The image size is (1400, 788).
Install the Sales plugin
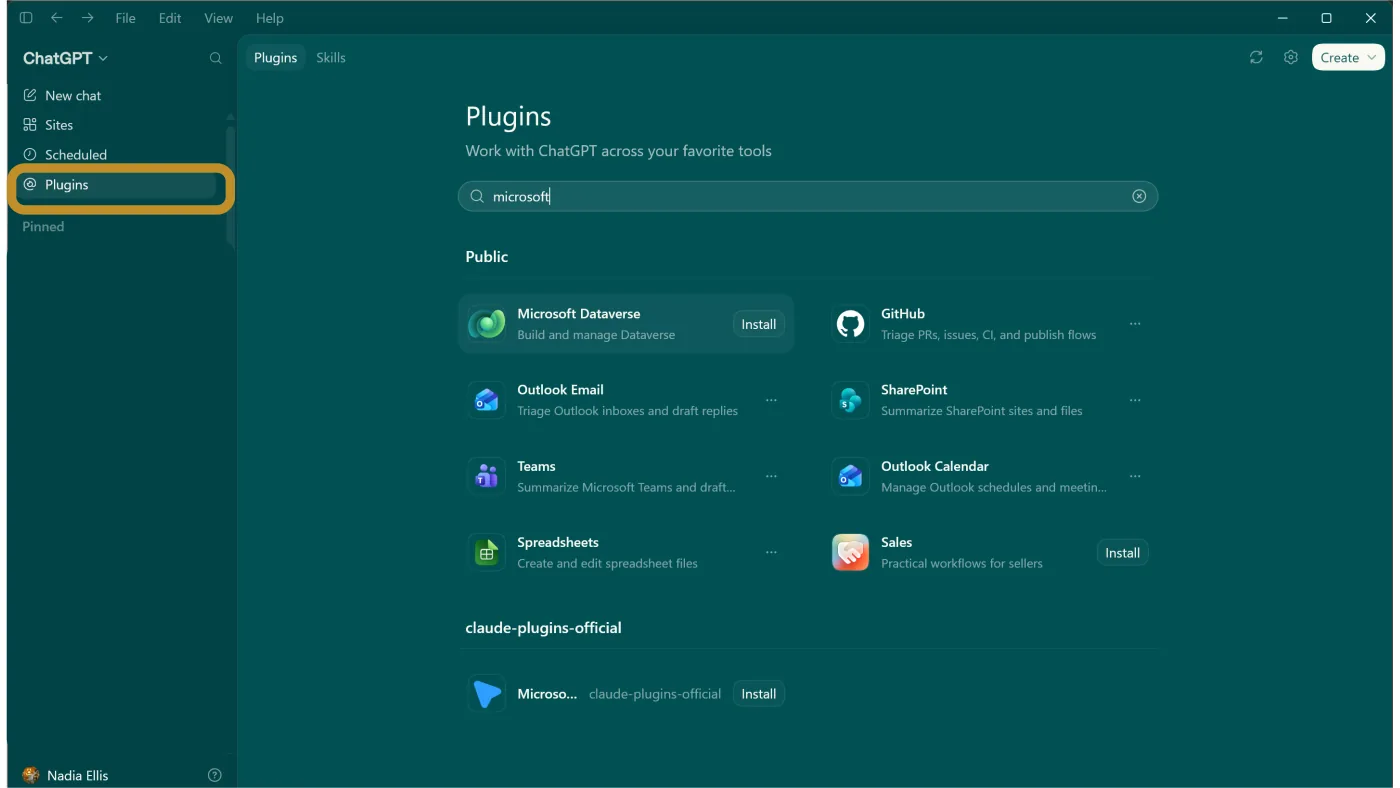point(1122,553)
